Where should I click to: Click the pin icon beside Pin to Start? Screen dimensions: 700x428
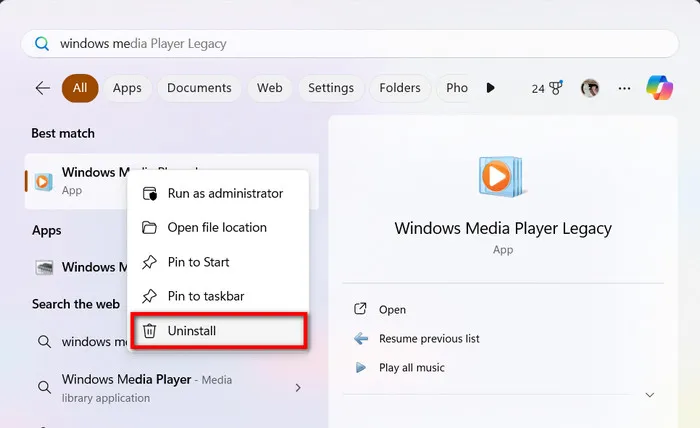(149, 262)
